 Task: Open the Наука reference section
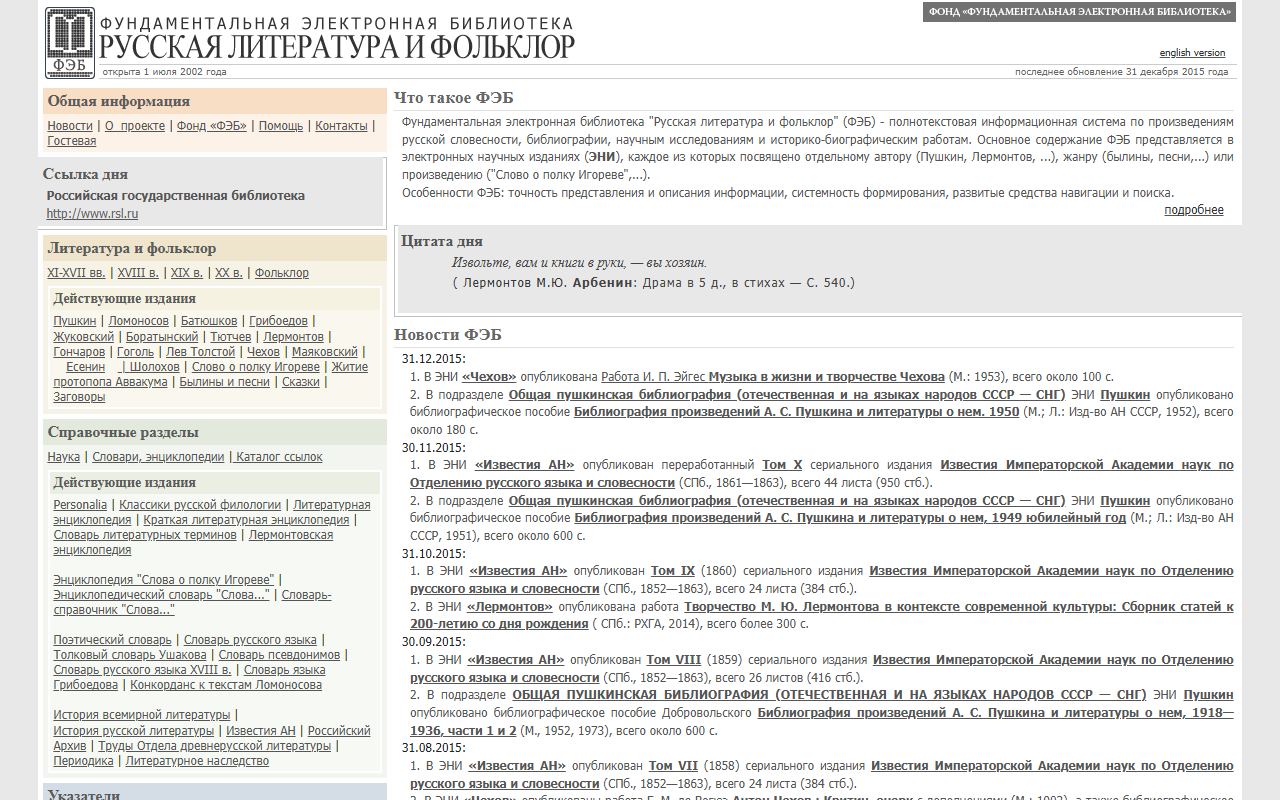tap(64, 457)
